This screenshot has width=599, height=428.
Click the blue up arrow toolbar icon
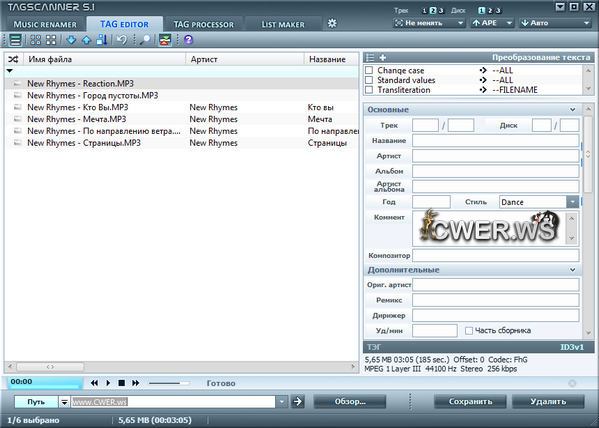pyautogui.click(x=86, y=40)
